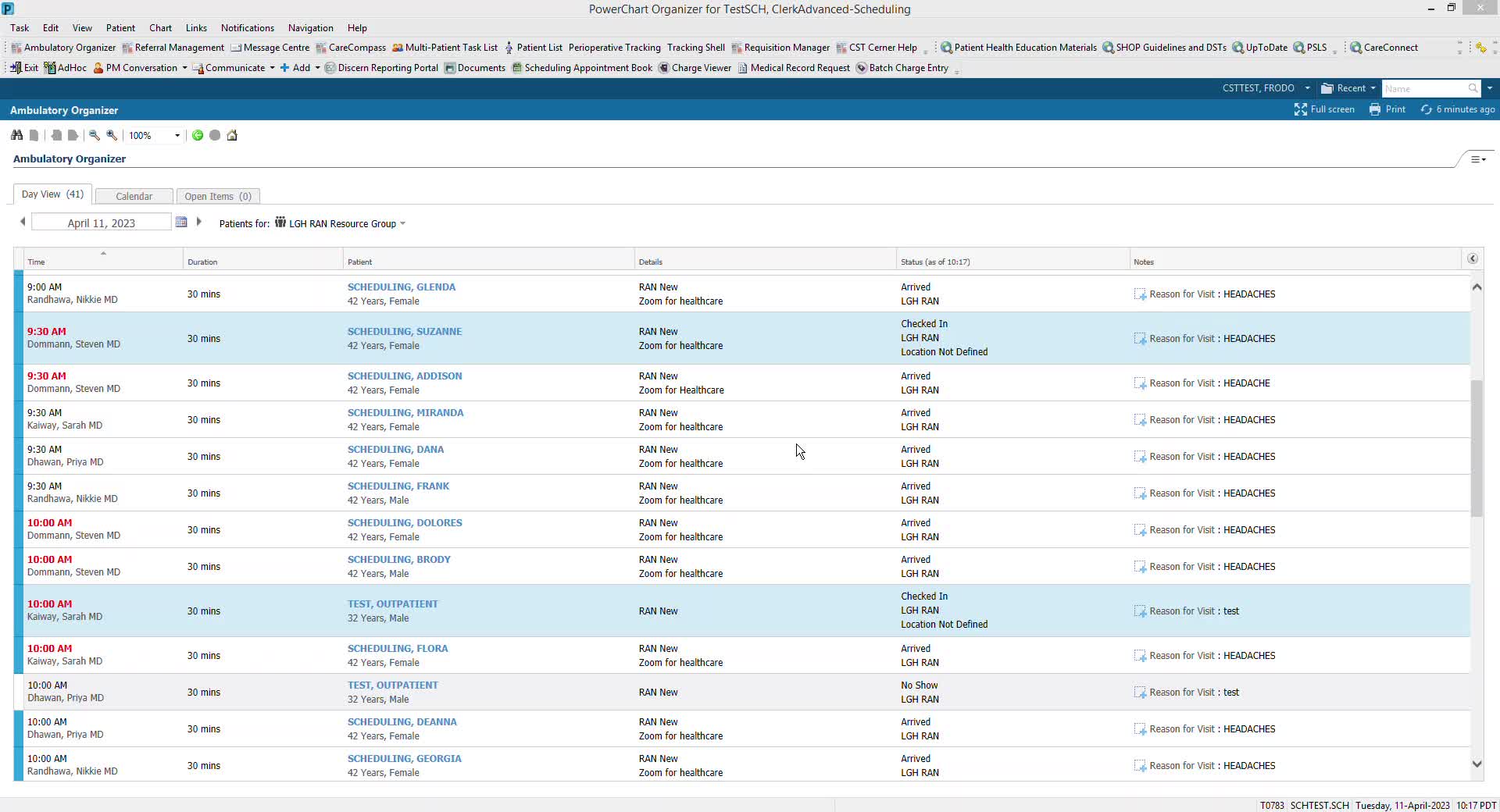The width and height of the screenshot is (1500, 812).
Task: Click the home icon in the toolbar
Action: click(232, 135)
